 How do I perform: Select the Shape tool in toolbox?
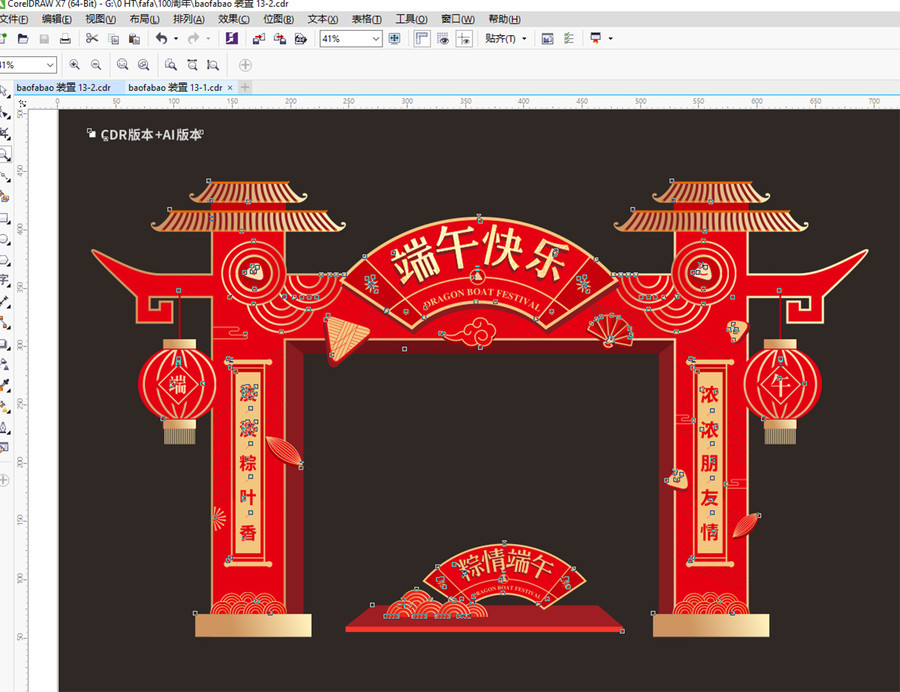5,112
